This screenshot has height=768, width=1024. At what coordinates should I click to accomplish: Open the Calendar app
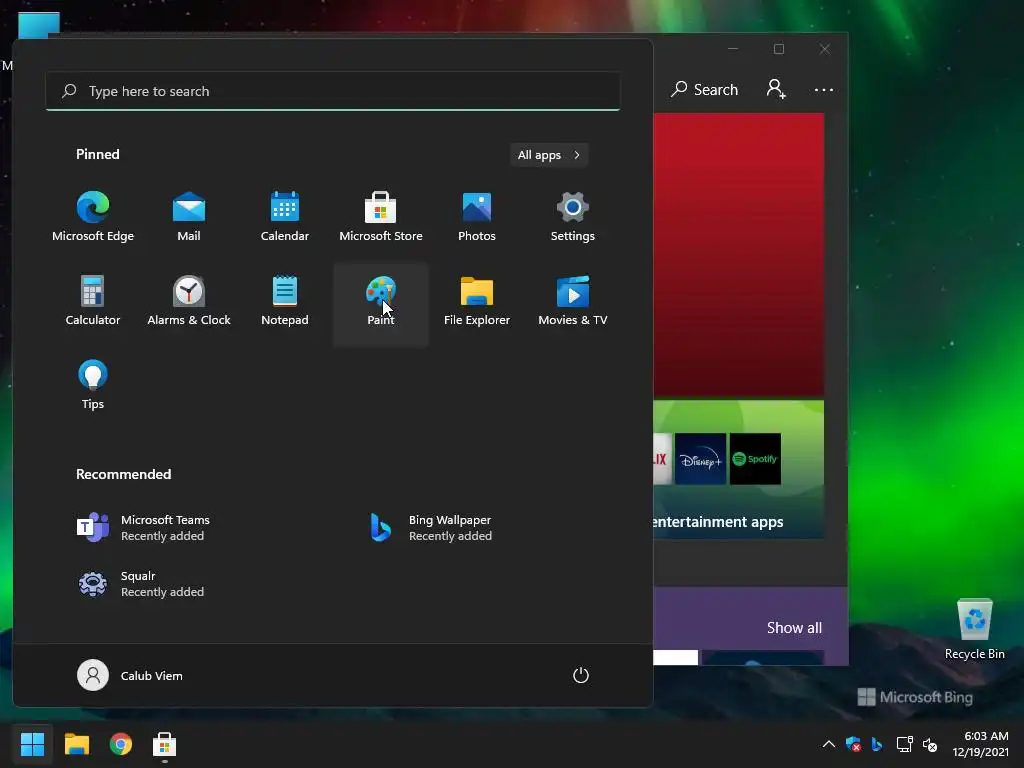pos(285,218)
